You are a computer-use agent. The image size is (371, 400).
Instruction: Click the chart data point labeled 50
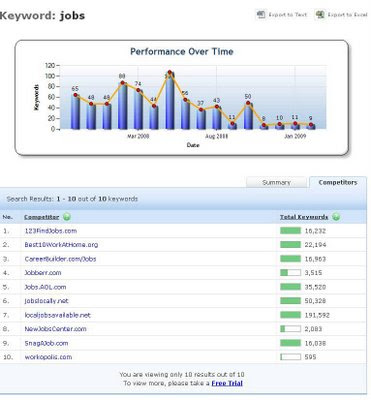click(248, 103)
